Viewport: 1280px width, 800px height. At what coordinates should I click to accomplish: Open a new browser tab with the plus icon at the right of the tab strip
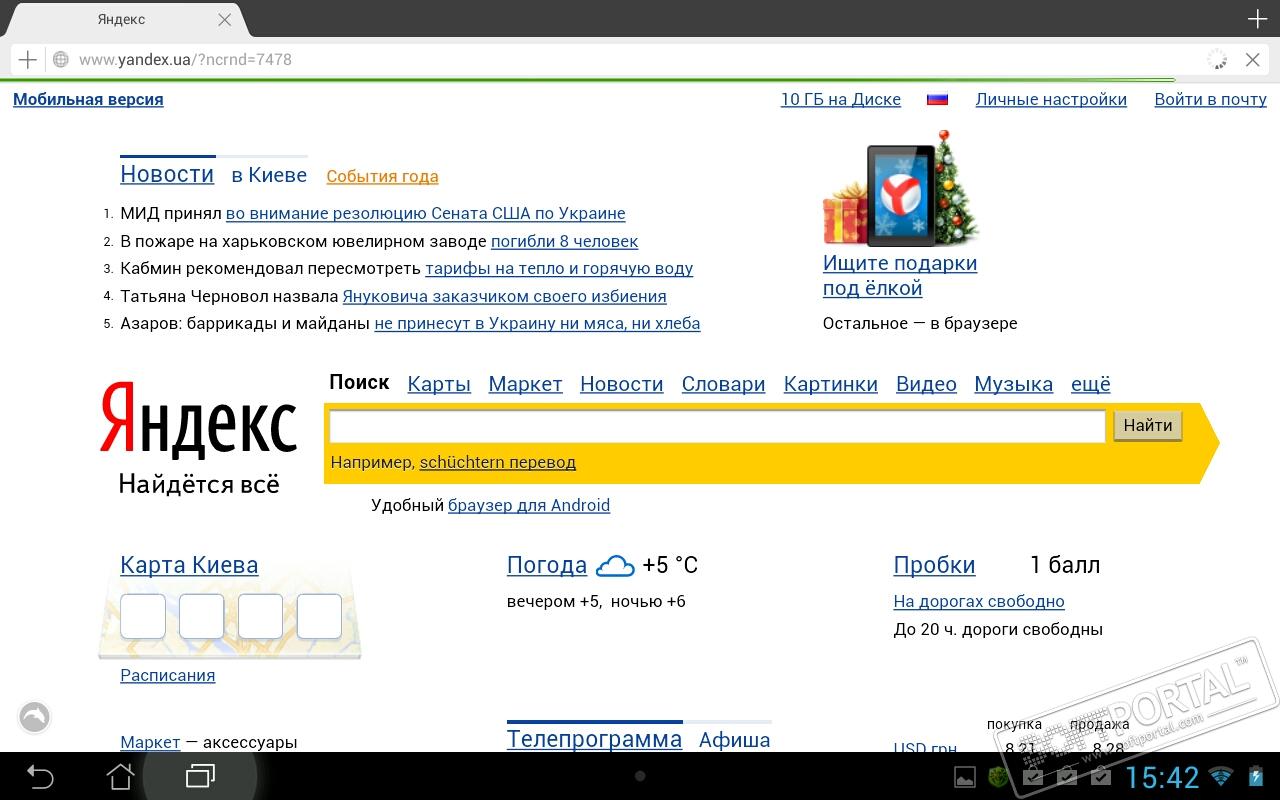pyautogui.click(x=1257, y=19)
